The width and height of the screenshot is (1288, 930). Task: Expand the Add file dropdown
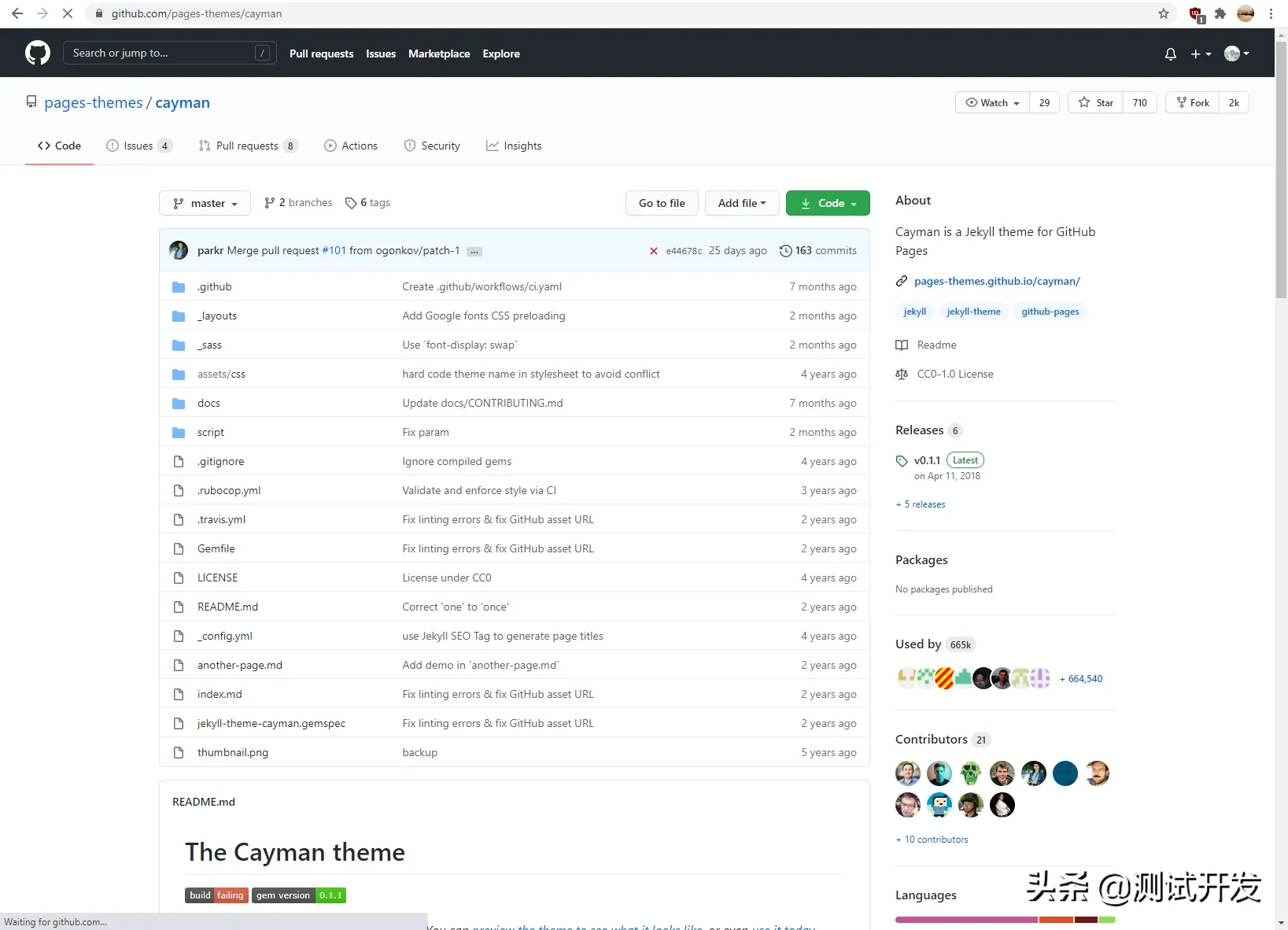[x=741, y=203]
